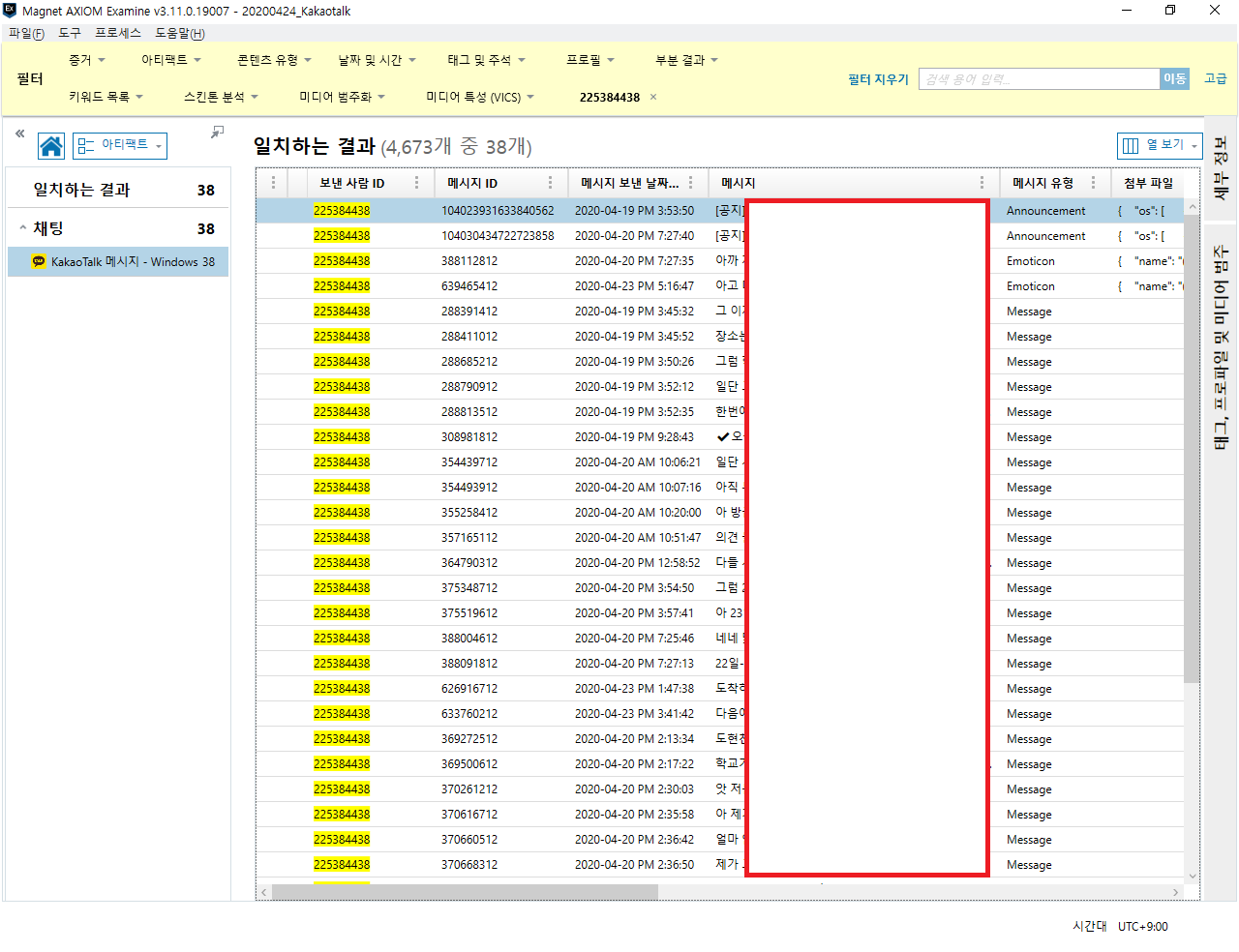1239x952 pixels.
Task: Open the 프로세스 menu
Action: pos(118,33)
